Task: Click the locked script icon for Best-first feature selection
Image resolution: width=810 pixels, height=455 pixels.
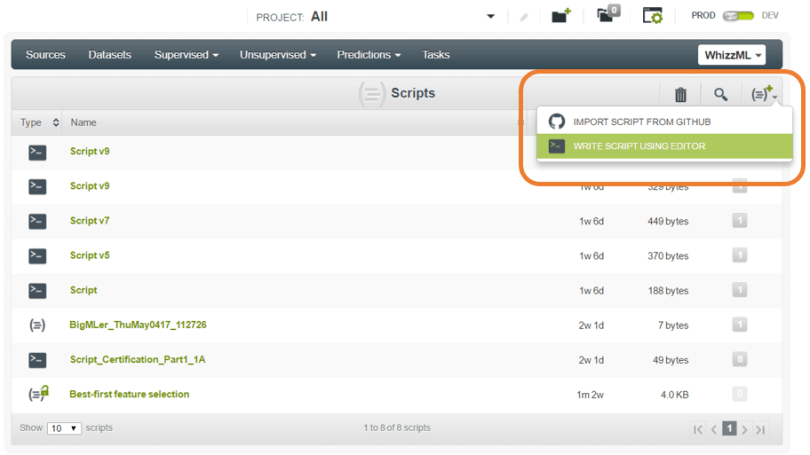Action: (x=37, y=394)
